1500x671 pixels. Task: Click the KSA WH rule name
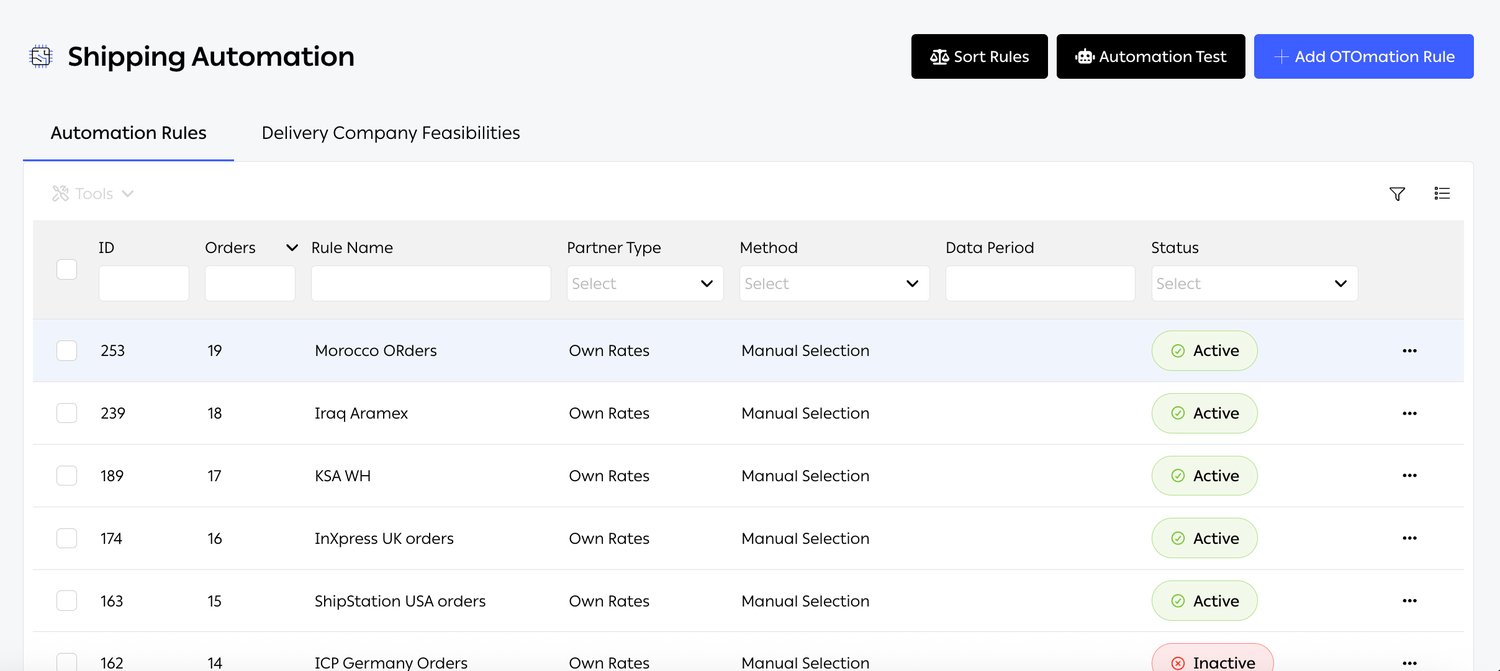(342, 476)
